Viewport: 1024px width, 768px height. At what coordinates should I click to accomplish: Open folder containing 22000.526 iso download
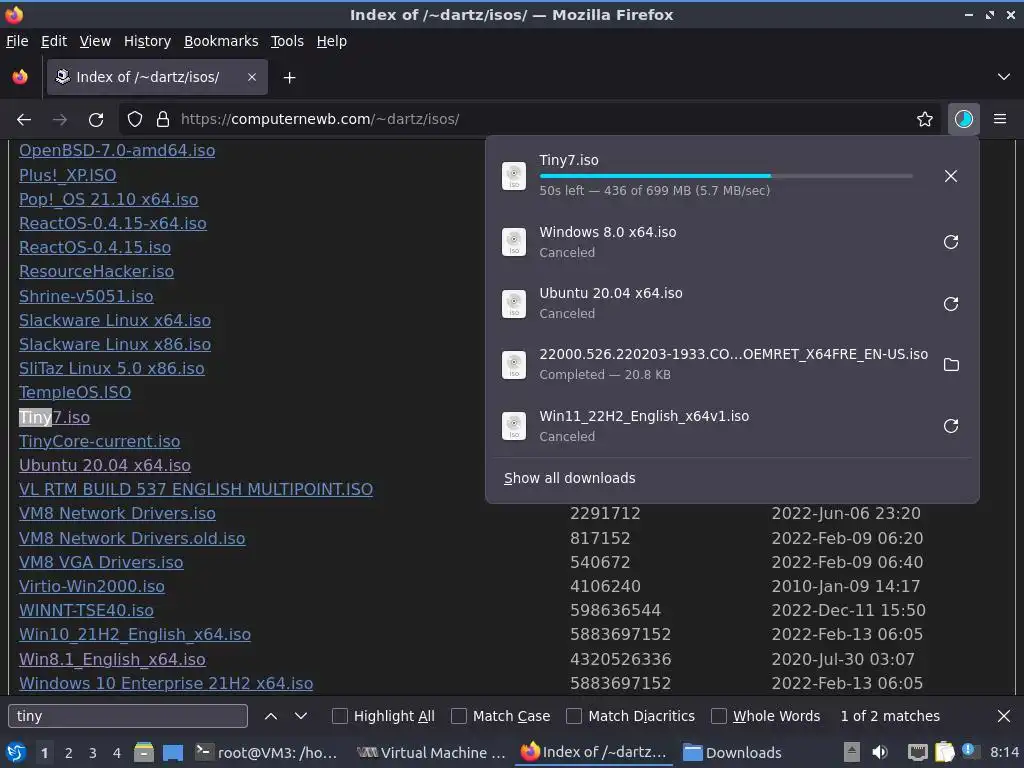[x=951, y=364]
